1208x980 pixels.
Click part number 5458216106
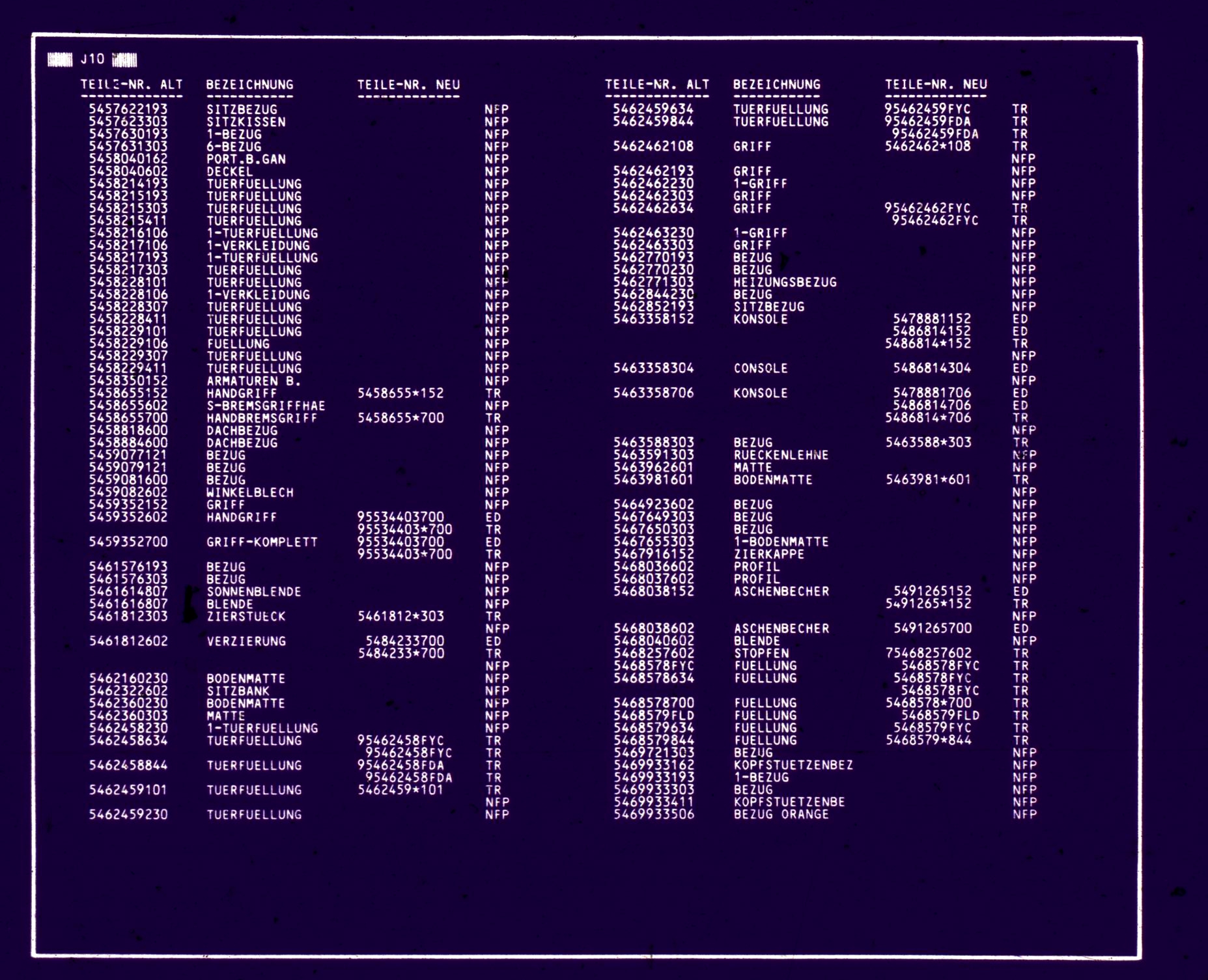coord(128,233)
